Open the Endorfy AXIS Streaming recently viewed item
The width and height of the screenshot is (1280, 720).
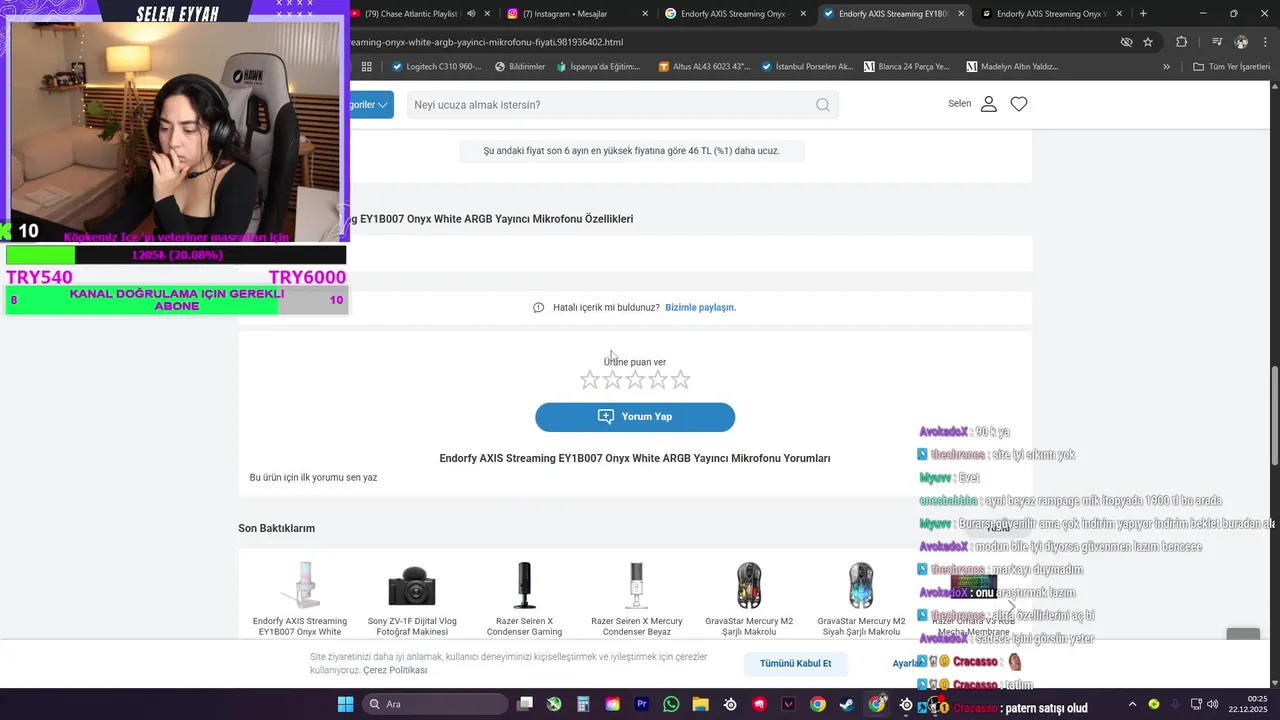300,598
